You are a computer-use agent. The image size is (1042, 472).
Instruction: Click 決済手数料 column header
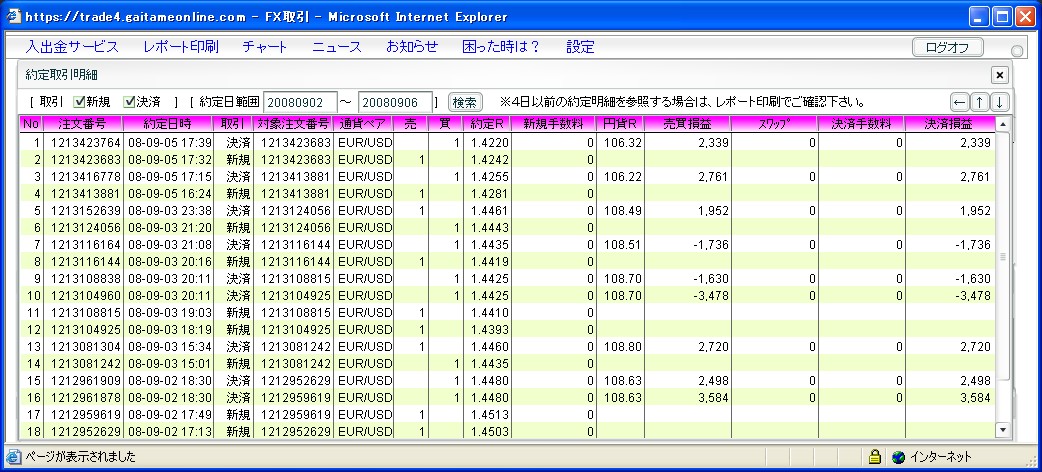tap(861, 124)
